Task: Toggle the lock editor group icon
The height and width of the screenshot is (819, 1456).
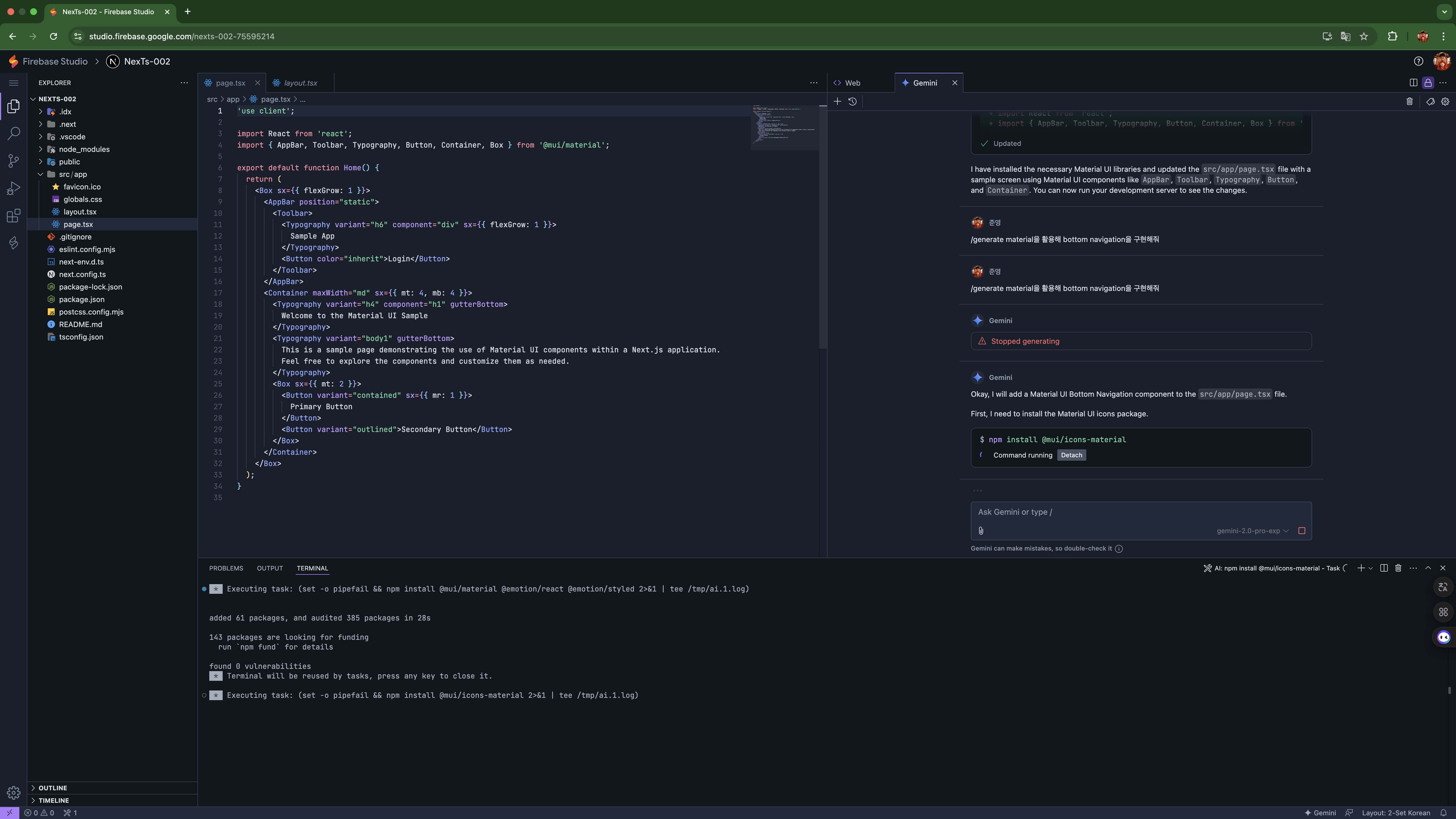Action: [1428, 83]
